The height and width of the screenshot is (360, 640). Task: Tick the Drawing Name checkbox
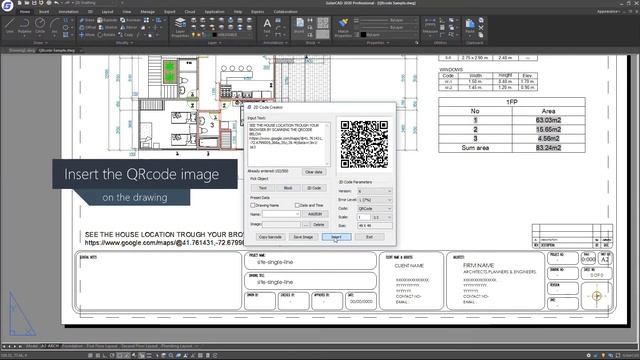[x=253, y=205]
